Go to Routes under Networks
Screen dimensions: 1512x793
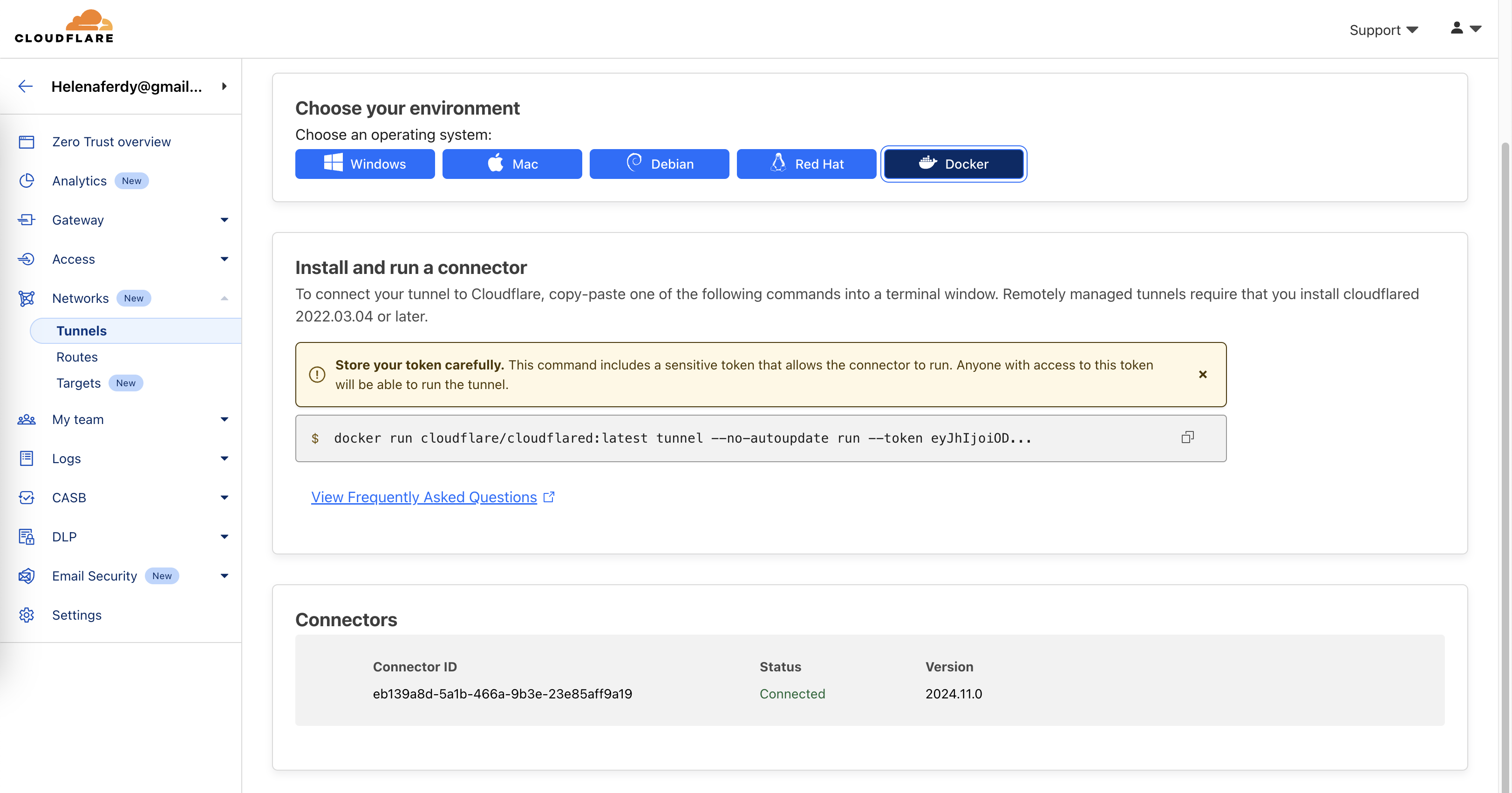click(77, 357)
